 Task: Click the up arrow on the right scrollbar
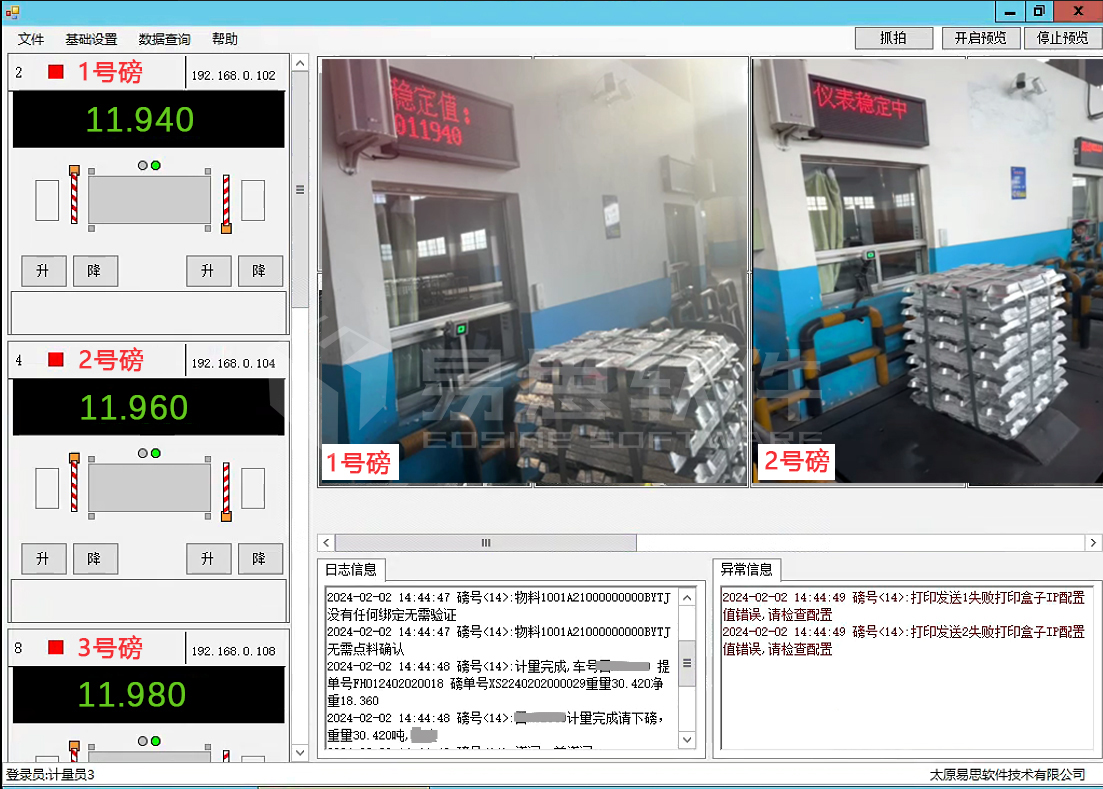tap(298, 64)
